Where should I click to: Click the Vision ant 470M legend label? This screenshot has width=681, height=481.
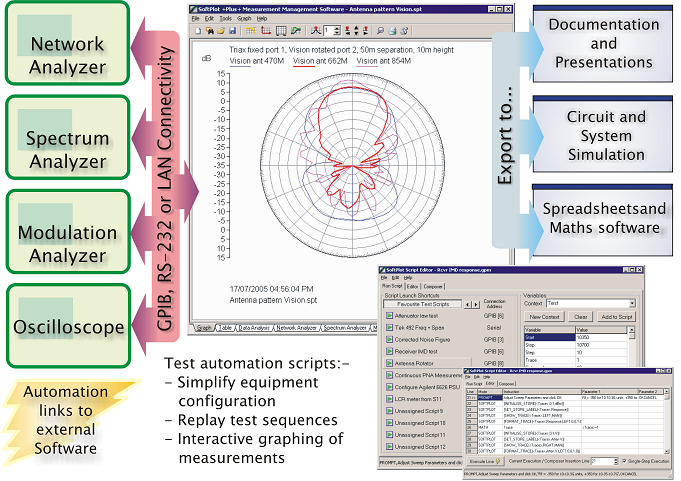click(x=257, y=61)
